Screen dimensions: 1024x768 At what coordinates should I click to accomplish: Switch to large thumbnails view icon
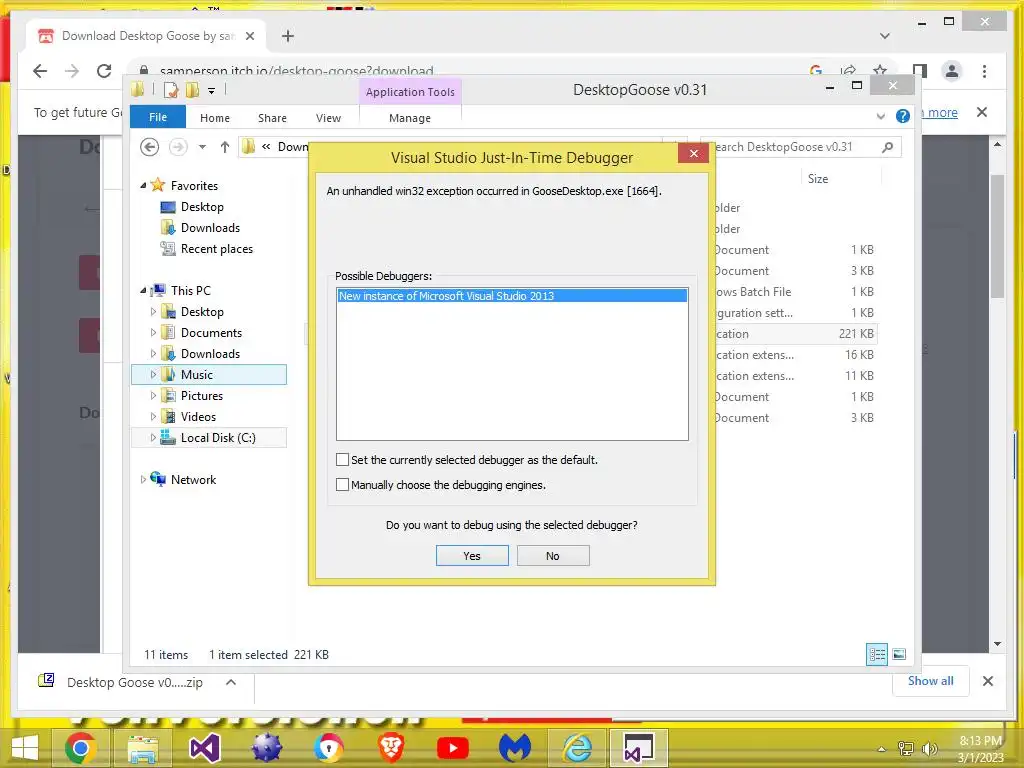(899, 654)
